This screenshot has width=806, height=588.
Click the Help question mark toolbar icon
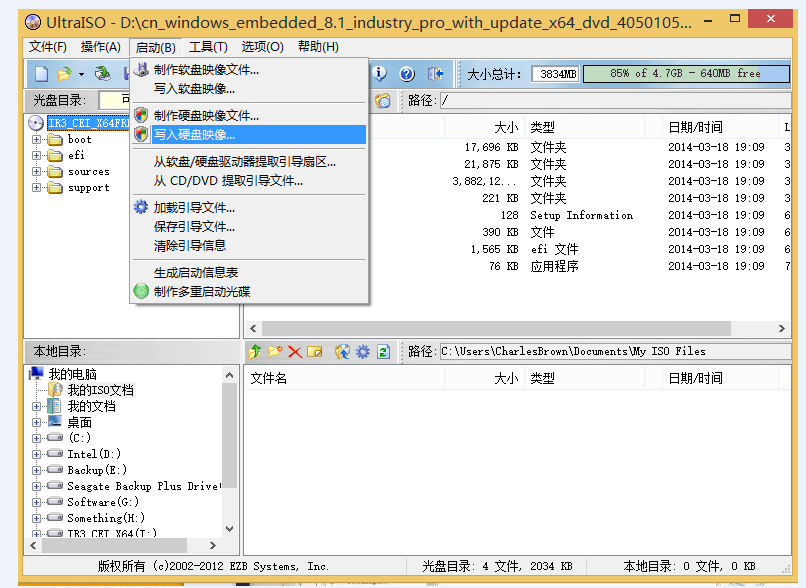pyautogui.click(x=407, y=74)
